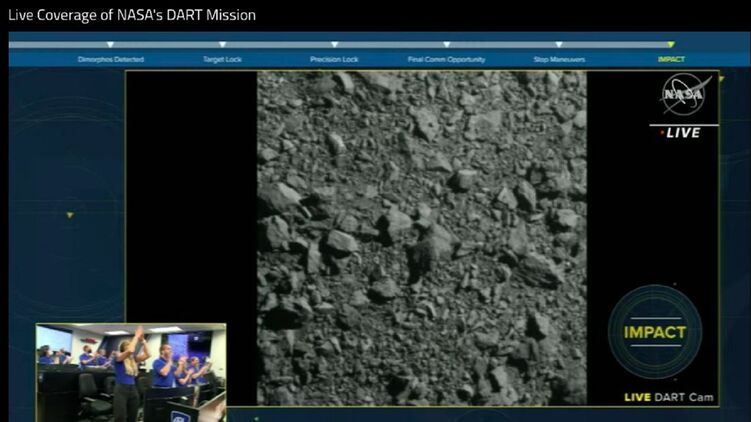751x422 pixels.
Task: Click the LIVE indicator under NASA logo
Action: [x=683, y=132]
